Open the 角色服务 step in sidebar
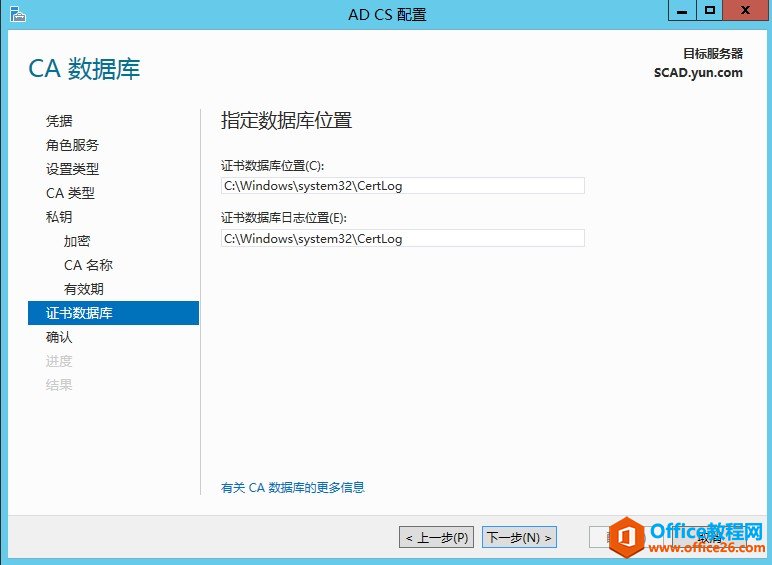 (72, 145)
